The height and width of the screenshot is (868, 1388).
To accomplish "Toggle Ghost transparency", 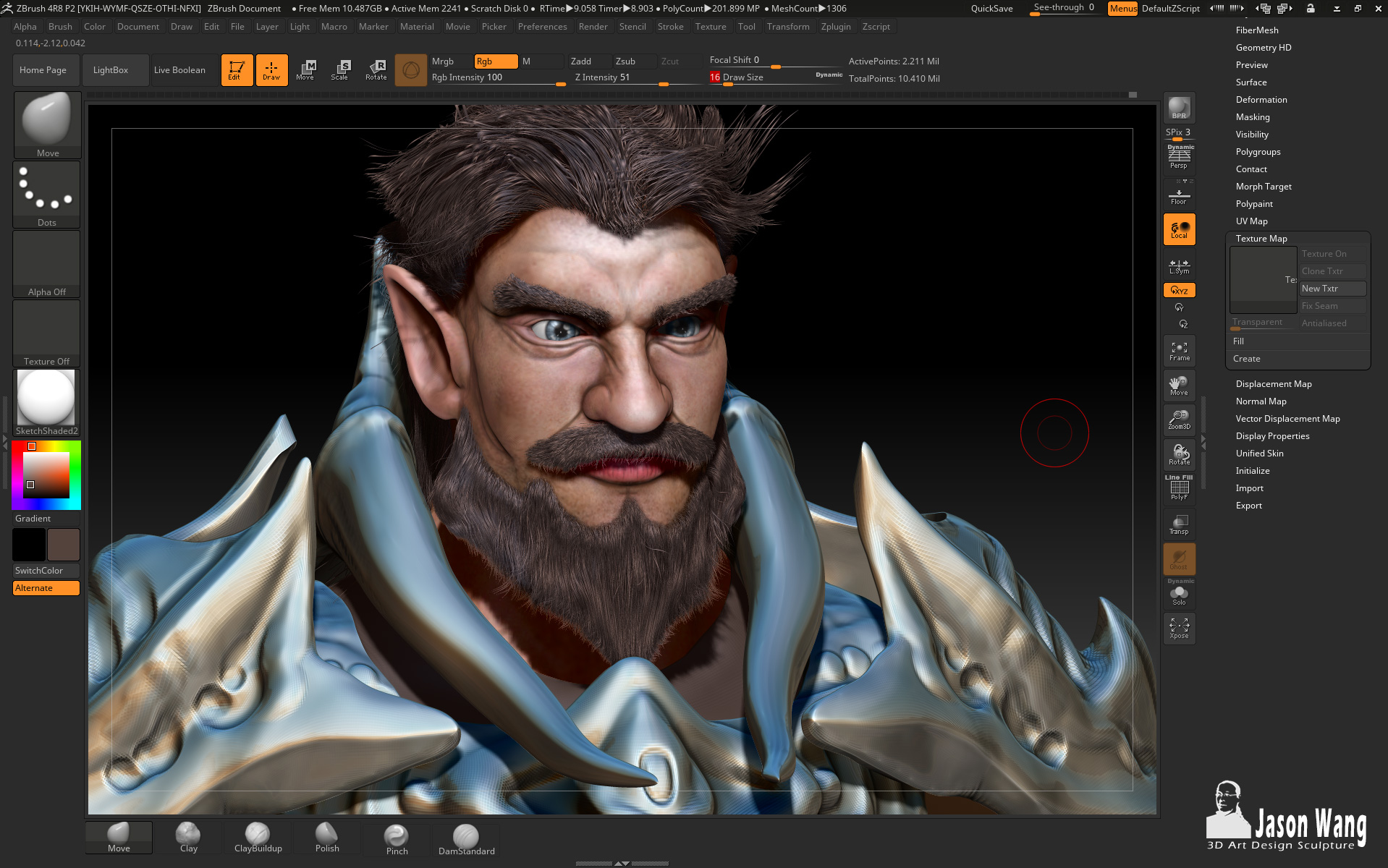I will (x=1179, y=559).
